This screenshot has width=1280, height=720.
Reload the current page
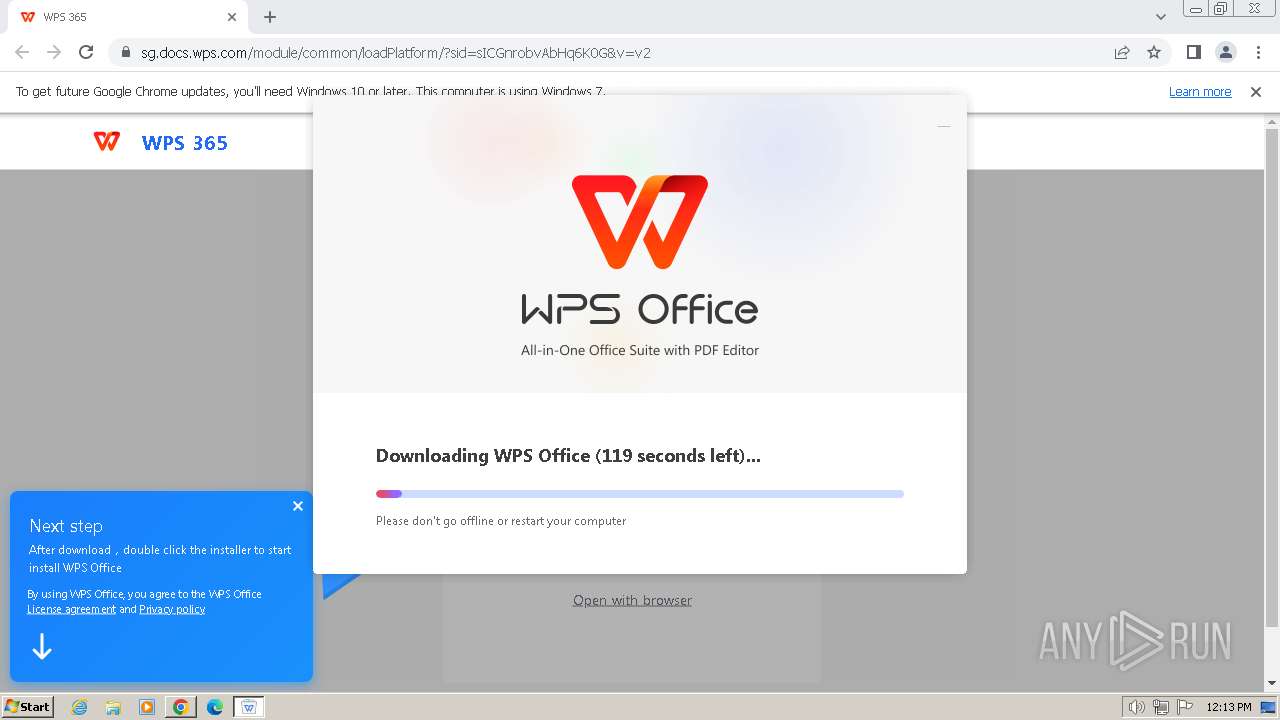coord(86,52)
